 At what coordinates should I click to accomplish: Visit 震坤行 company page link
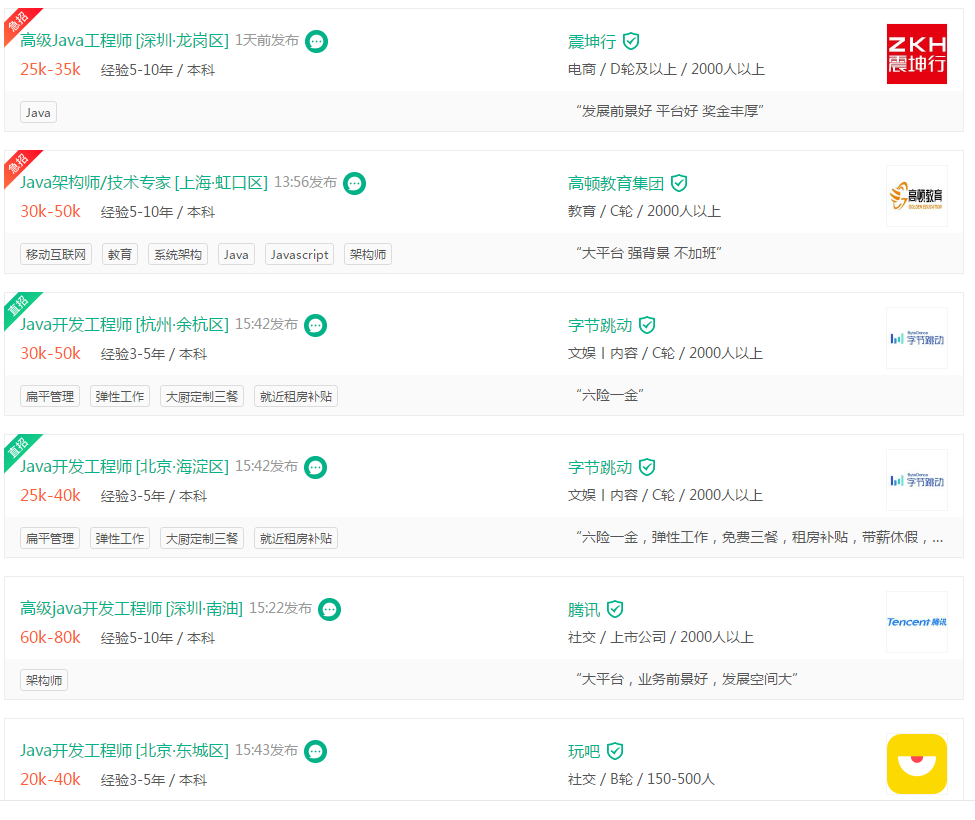(592, 42)
